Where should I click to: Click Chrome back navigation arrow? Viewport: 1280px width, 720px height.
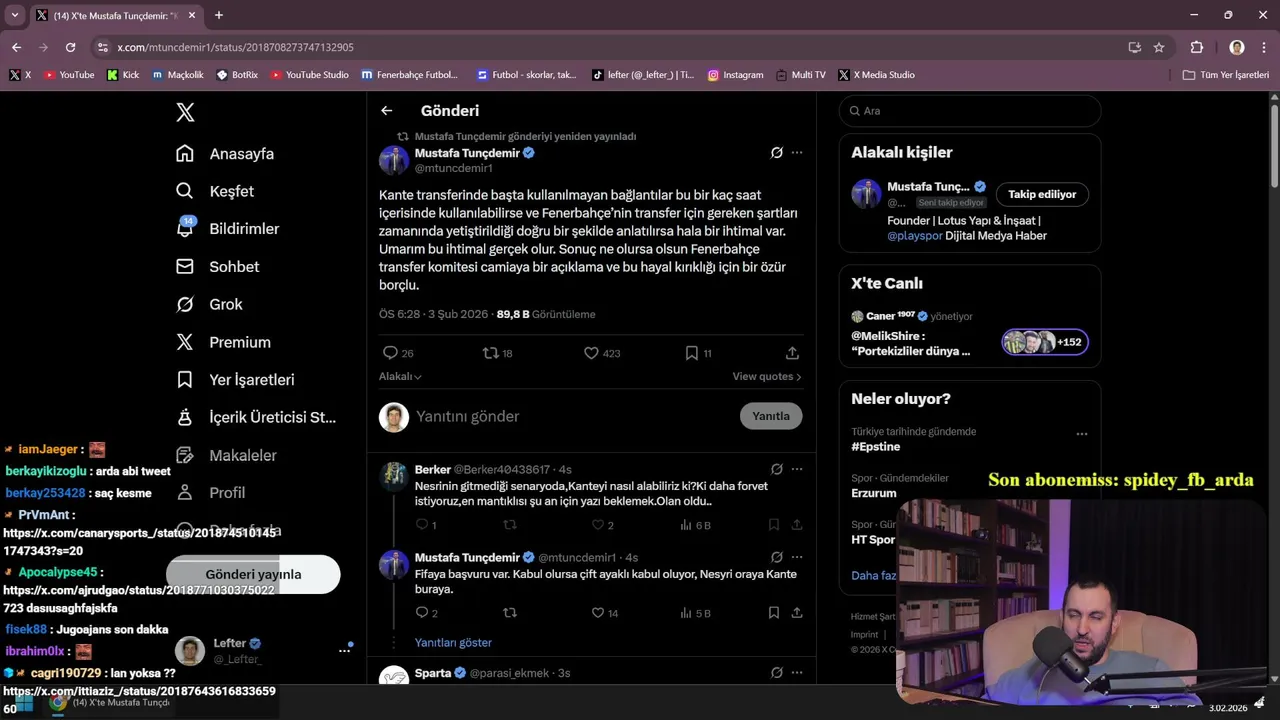click(16, 47)
